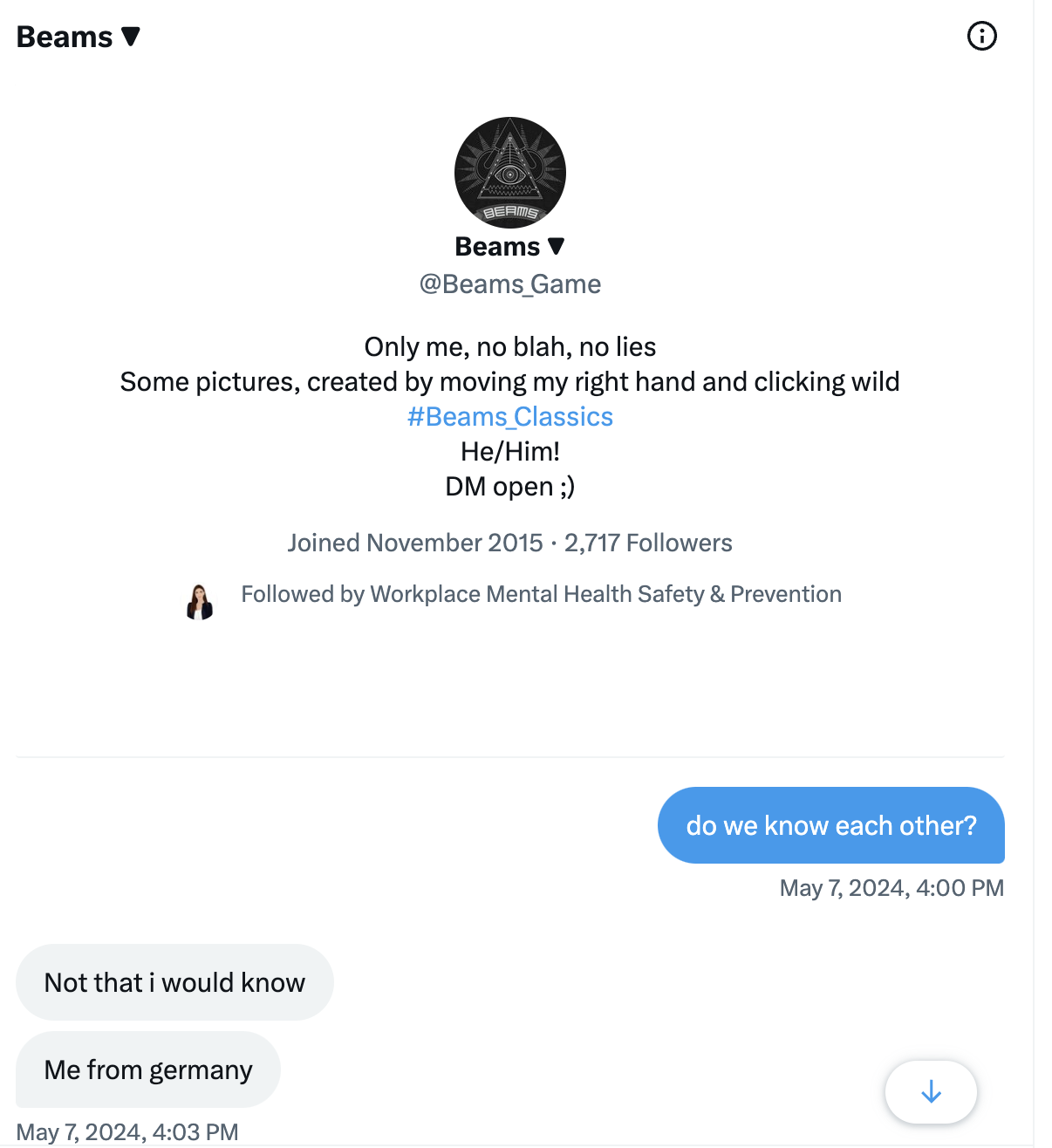Open the #Beams_Classics hashtag link
The image size is (1052, 1148).
pyautogui.click(x=510, y=417)
